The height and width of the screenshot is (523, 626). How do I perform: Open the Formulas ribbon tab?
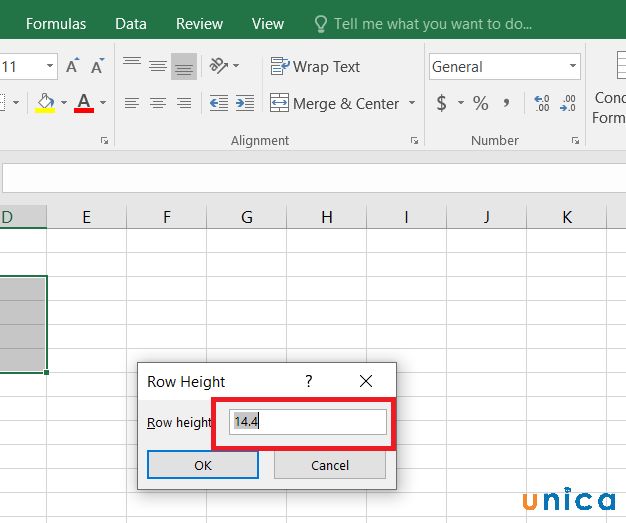56,23
